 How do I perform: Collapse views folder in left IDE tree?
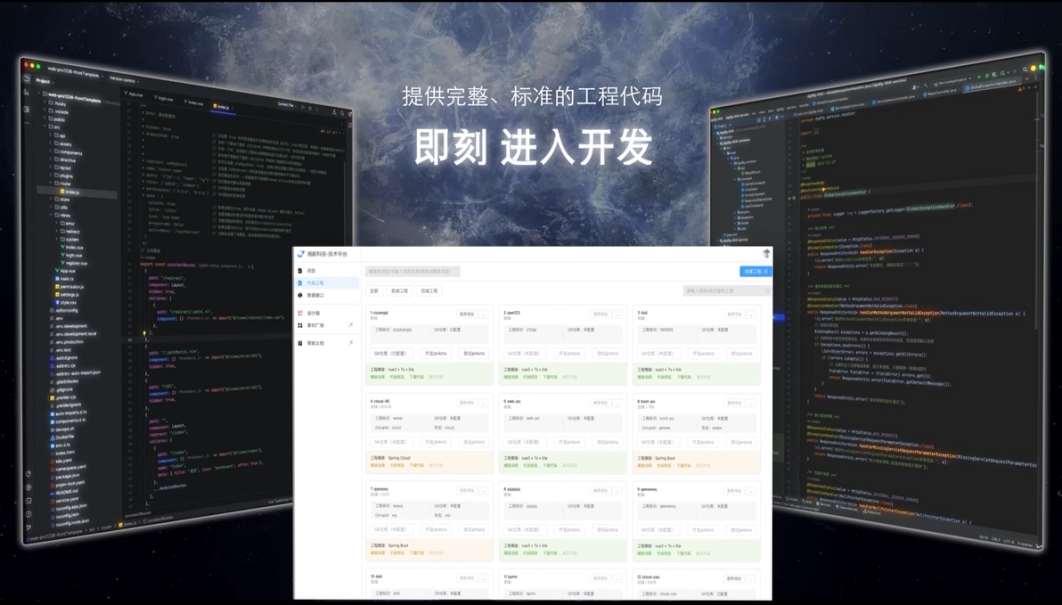pyautogui.click(x=51, y=215)
